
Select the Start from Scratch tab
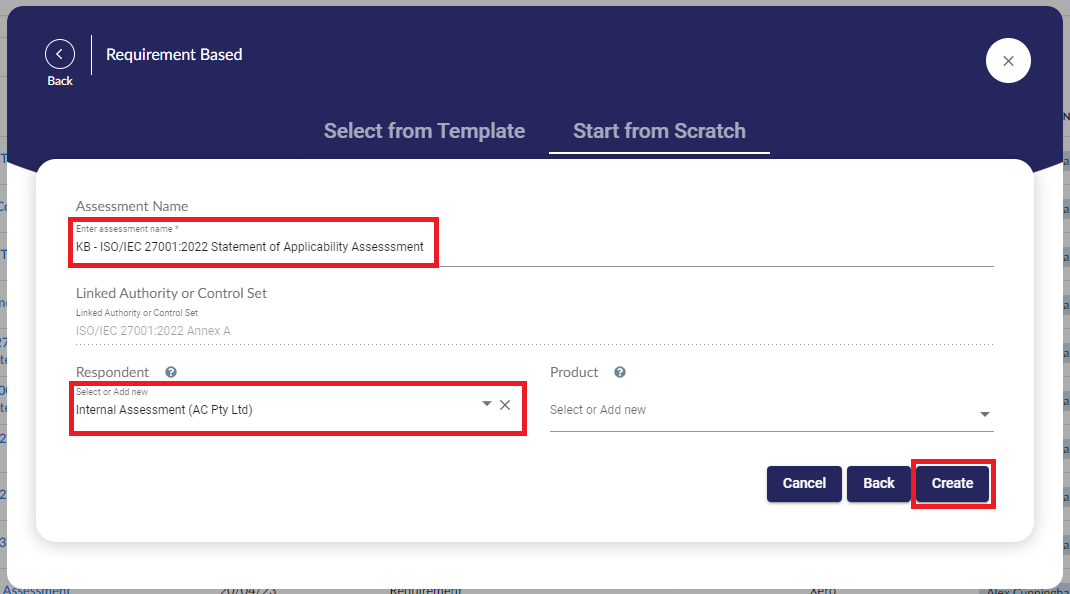tap(659, 131)
